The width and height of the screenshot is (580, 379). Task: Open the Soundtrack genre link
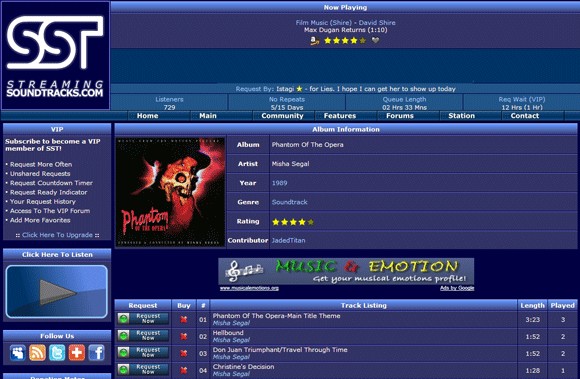(x=290, y=202)
